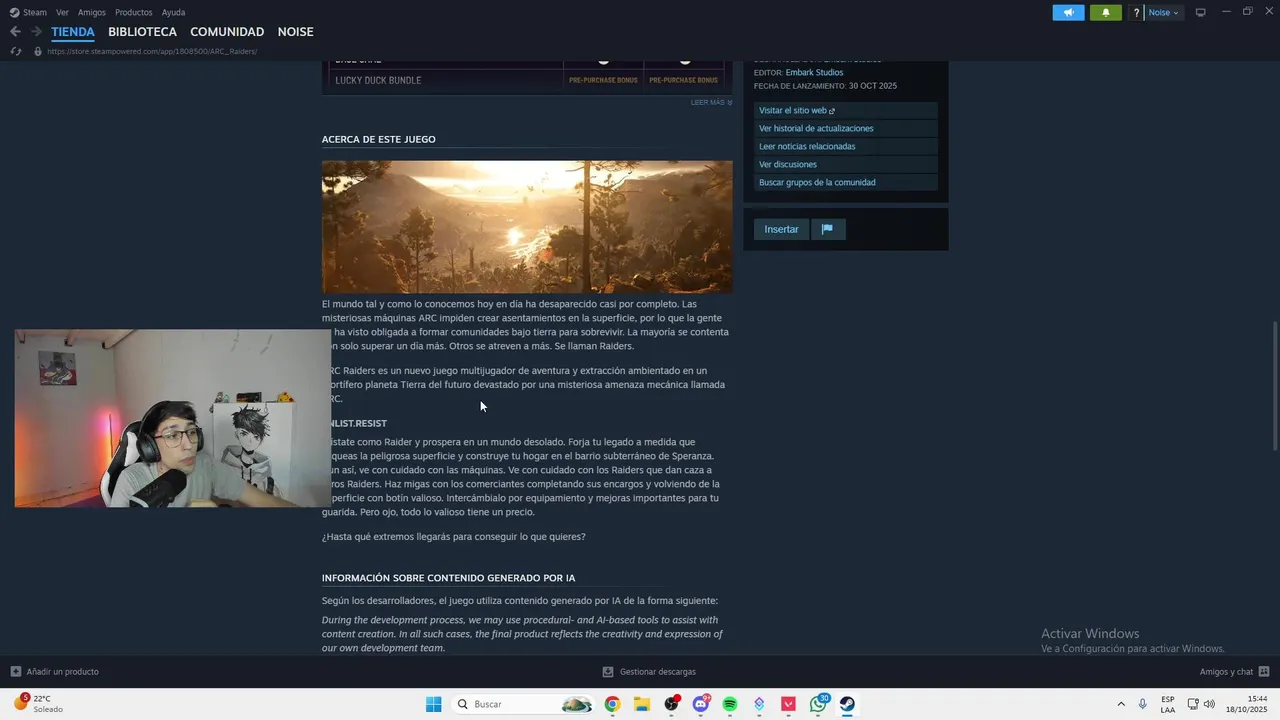Screen dimensions: 1280x720
Task: Click the Gestionar descargas download icon
Action: coord(608,672)
